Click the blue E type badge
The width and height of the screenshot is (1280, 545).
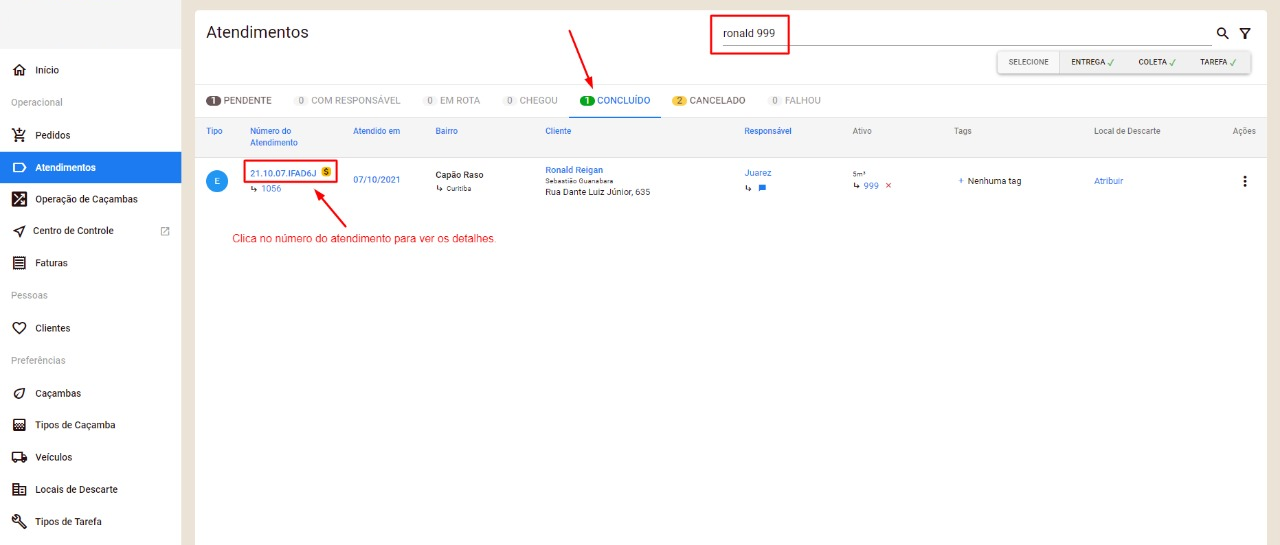pos(217,181)
